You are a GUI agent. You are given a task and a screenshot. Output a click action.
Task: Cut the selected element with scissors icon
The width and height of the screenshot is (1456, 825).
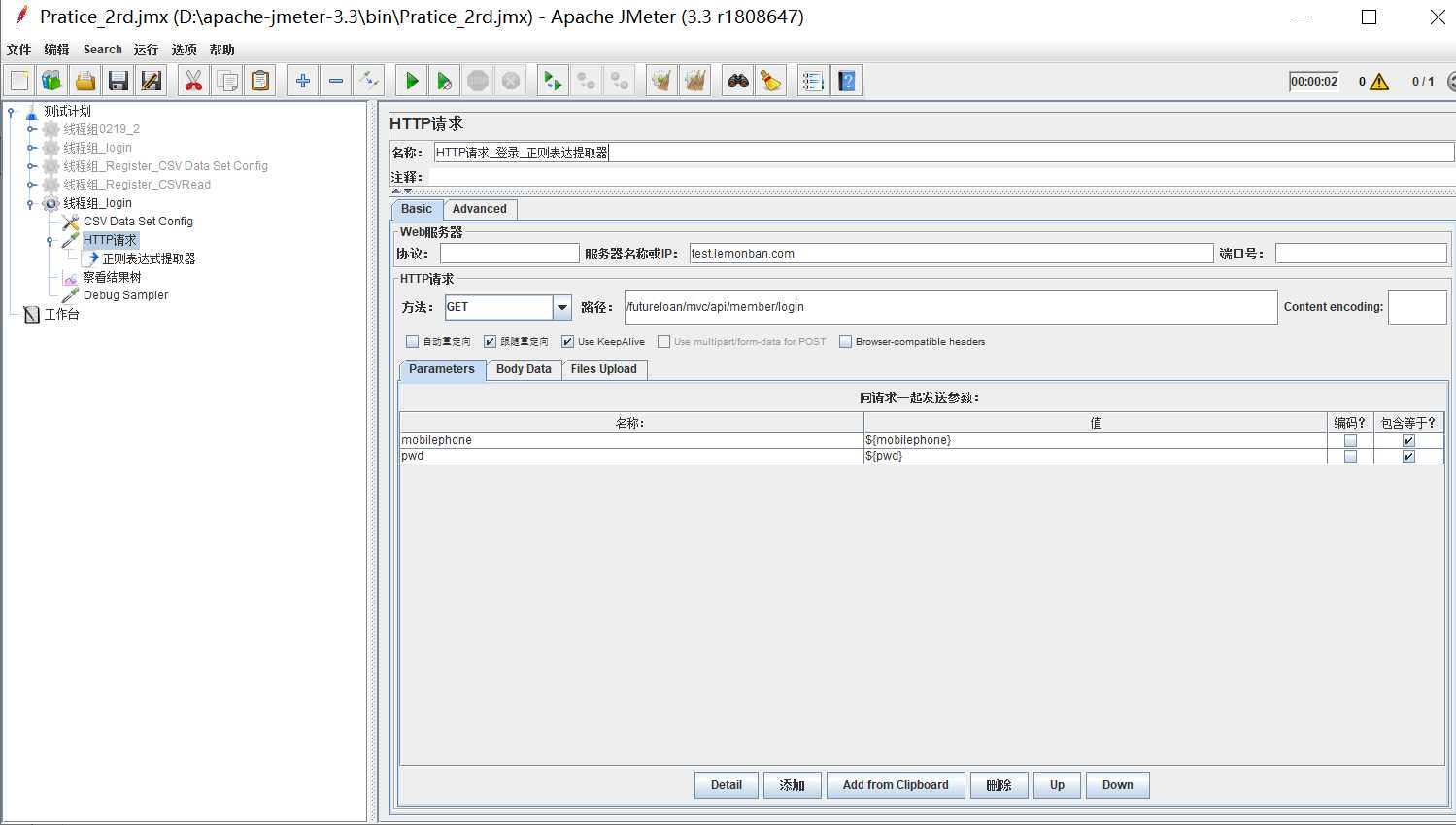pyautogui.click(x=194, y=81)
